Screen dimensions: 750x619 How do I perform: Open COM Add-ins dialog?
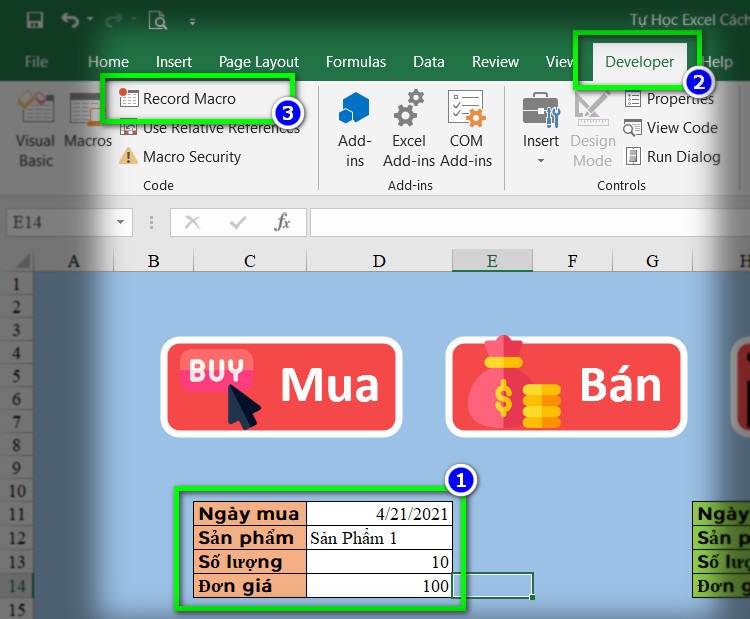coord(466,130)
